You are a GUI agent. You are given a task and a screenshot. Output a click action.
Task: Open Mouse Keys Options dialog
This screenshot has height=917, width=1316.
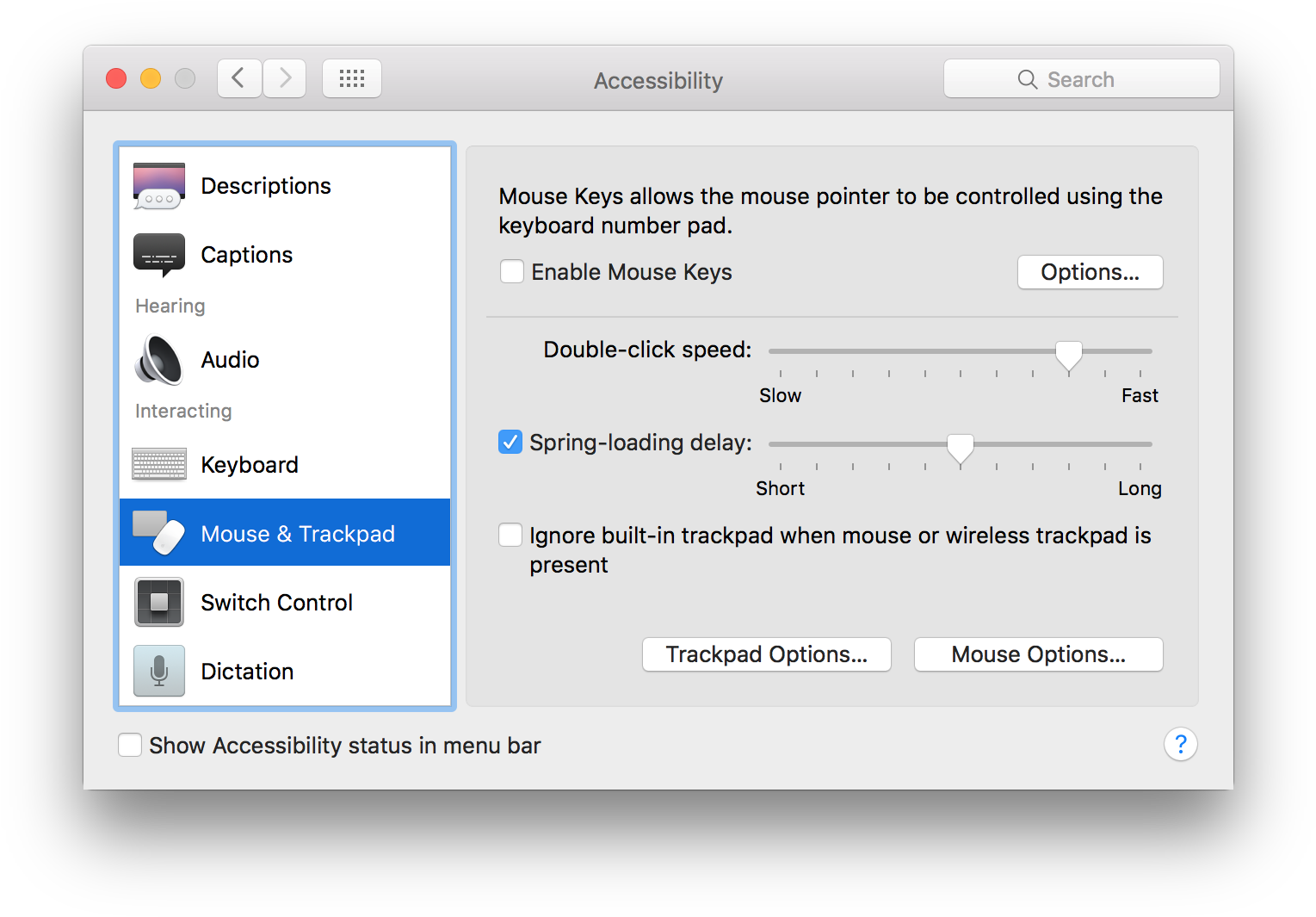[1090, 271]
